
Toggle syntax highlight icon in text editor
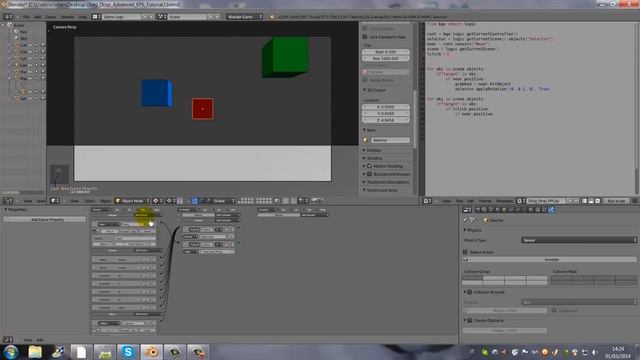coord(598,201)
